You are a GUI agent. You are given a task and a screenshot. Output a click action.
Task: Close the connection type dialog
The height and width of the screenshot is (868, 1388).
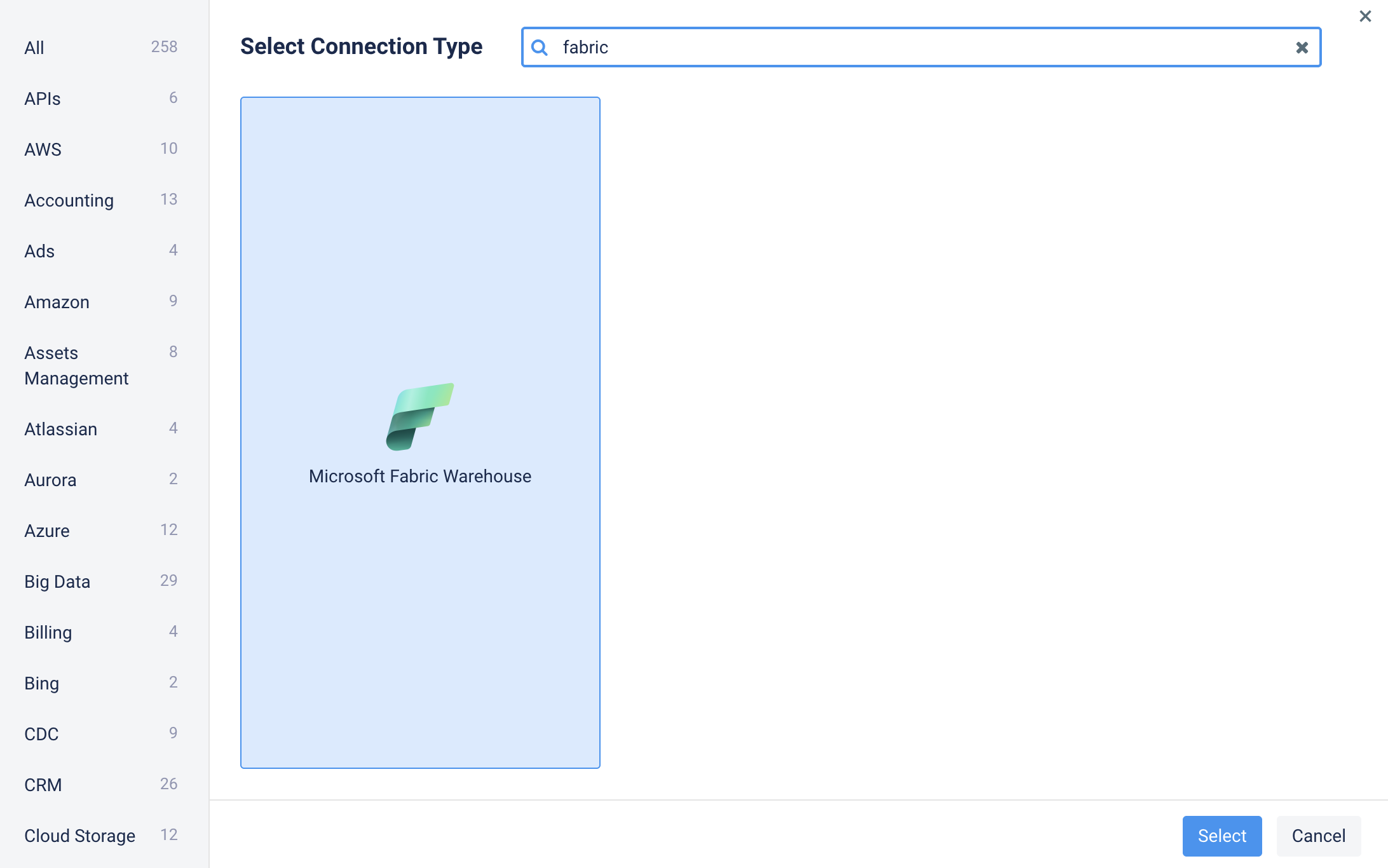(x=1365, y=16)
